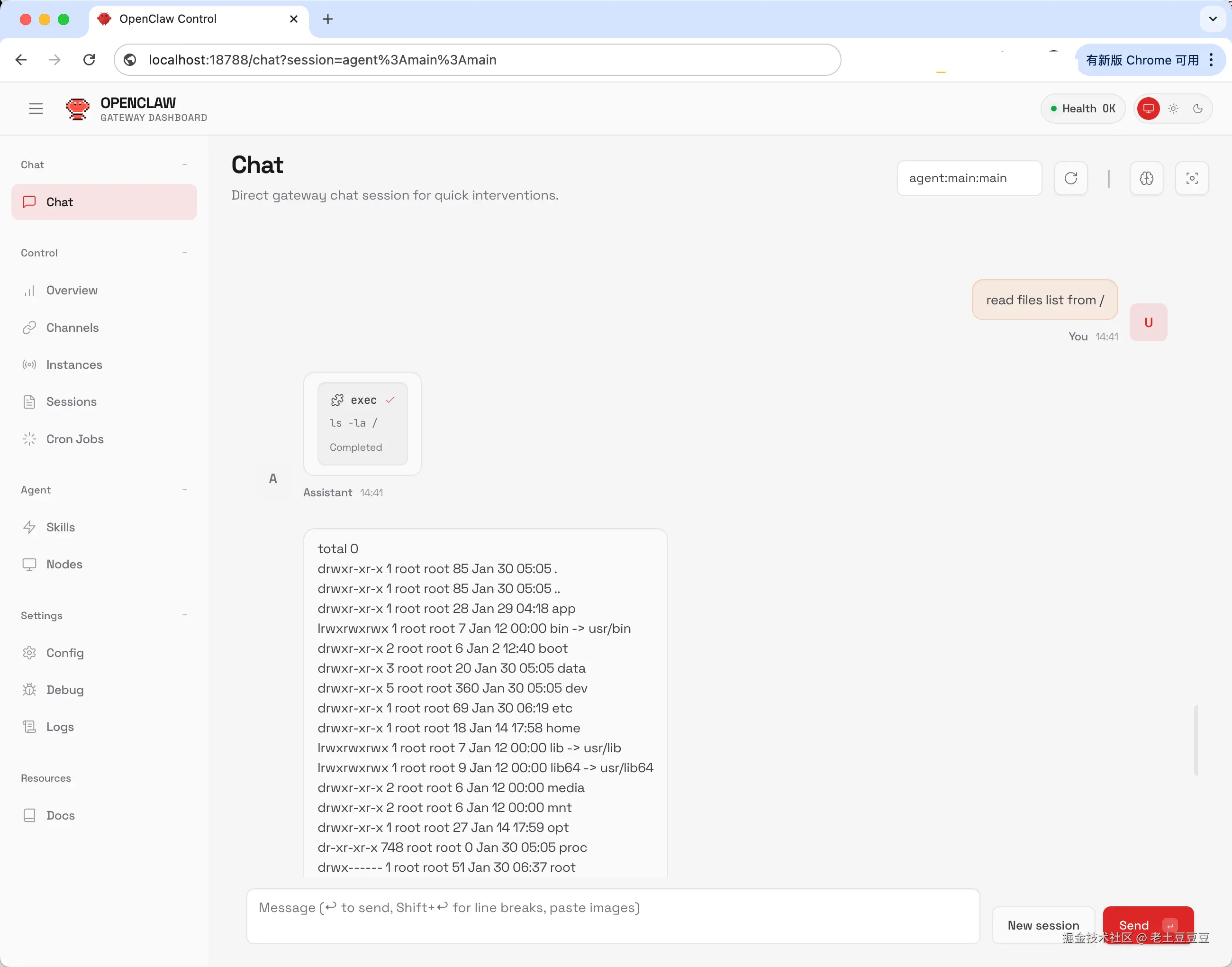Click the New session button
Viewport: 1232px width, 967px height.
tap(1042, 924)
